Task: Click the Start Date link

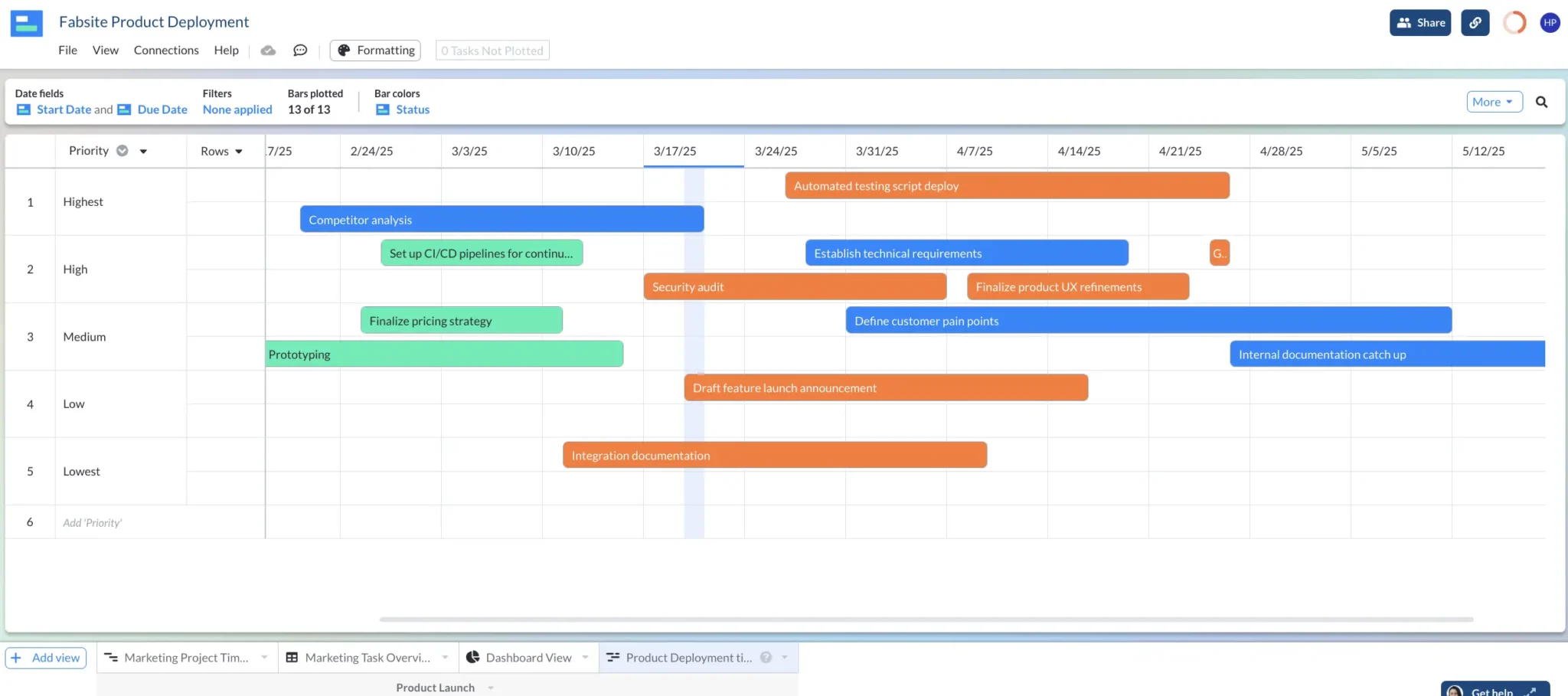Action: pos(64,109)
